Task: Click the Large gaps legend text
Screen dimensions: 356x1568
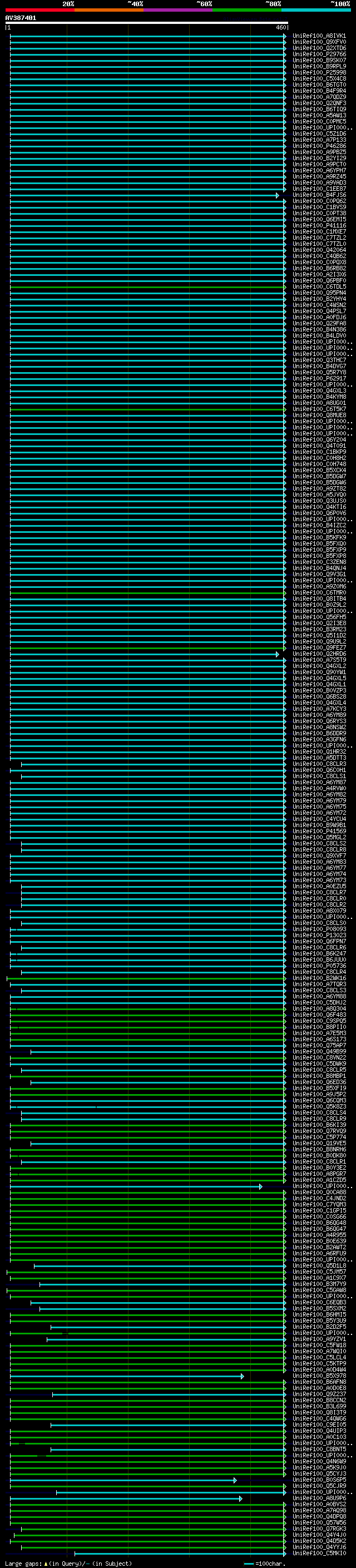Action: click(68, 1564)
